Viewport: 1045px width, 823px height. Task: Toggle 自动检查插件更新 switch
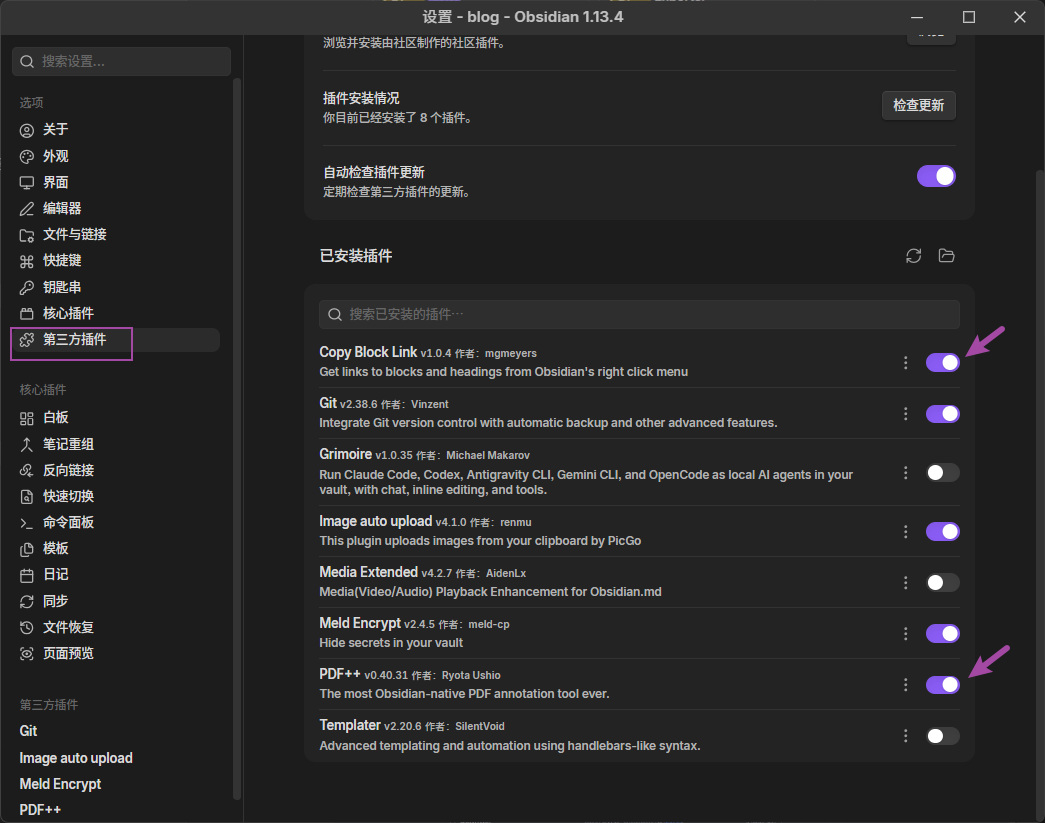coord(936,177)
